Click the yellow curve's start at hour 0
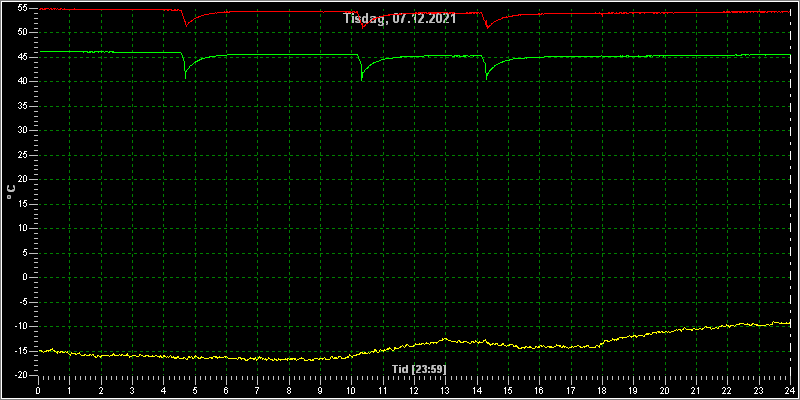The height and width of the screenshot is (400, 800). tap(39, 350)
